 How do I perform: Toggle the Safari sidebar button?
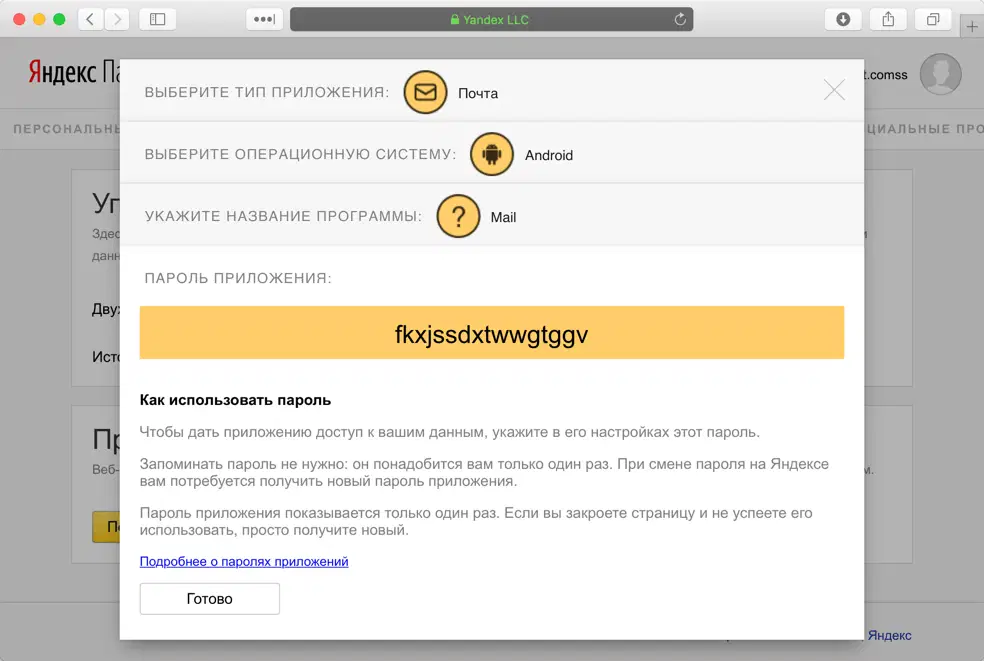[x=158, y=19]
